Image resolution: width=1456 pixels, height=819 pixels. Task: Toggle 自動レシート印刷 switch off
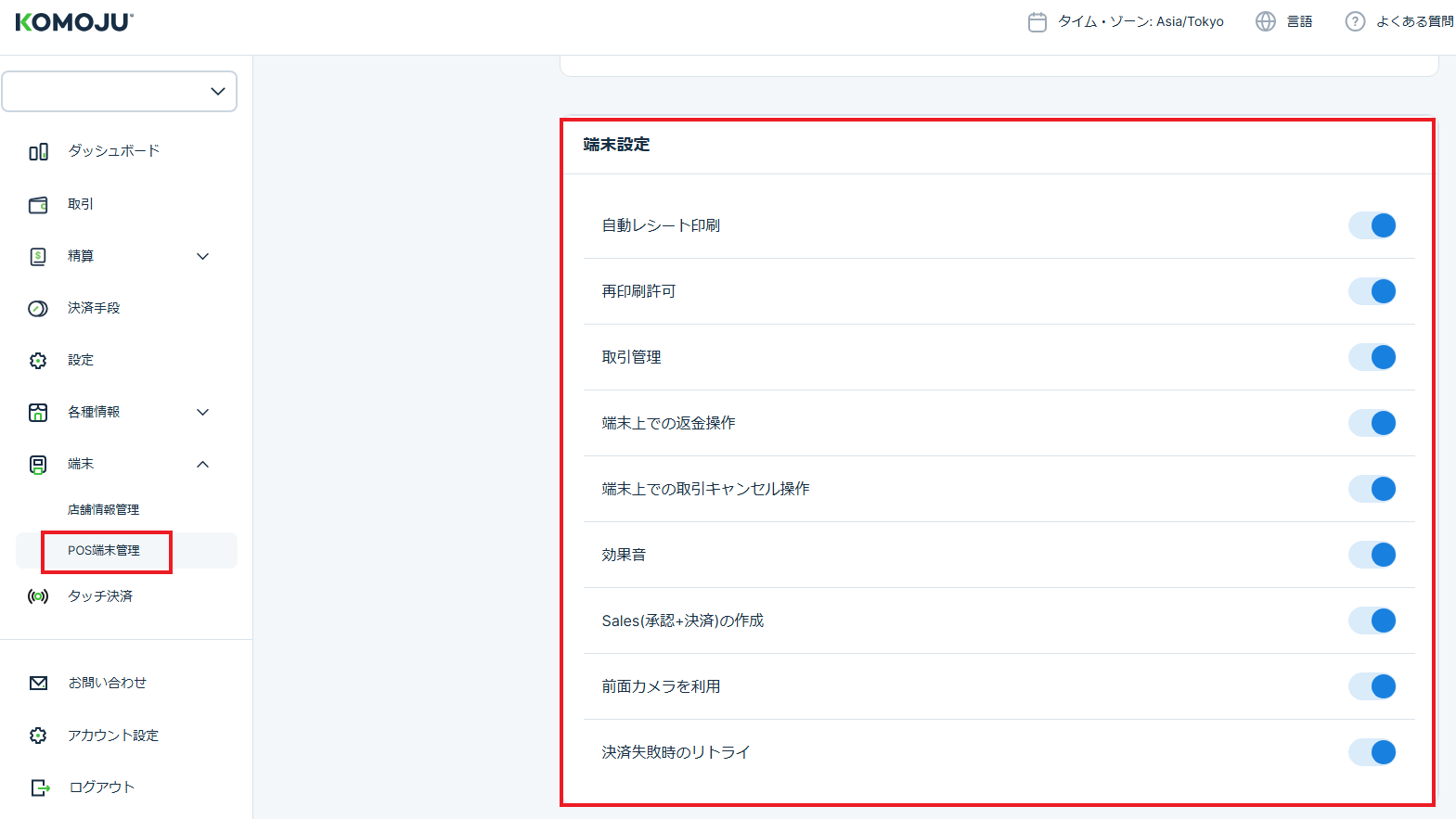[x=1372, y=225]
